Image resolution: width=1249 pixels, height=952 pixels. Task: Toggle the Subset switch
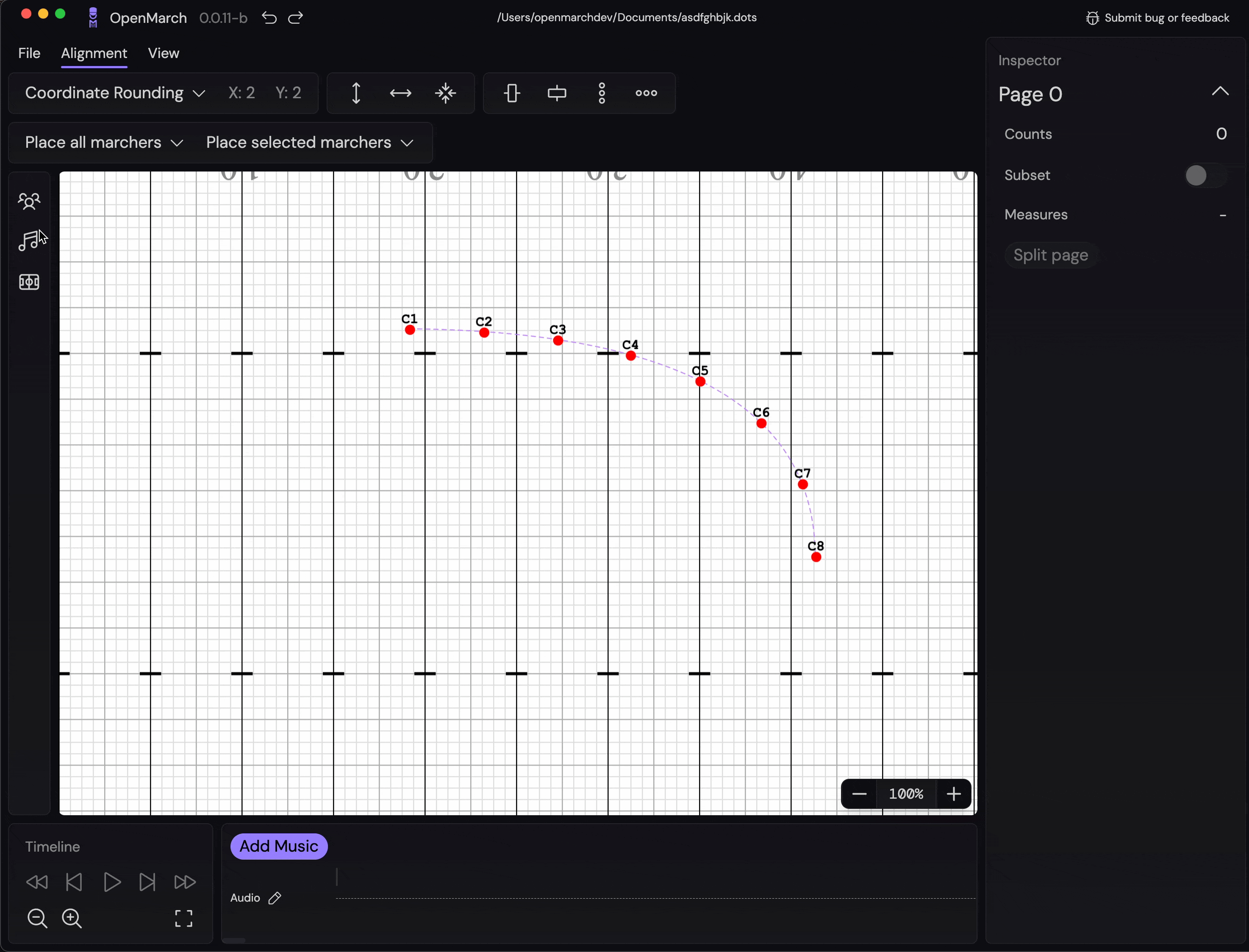pos(1204,175)
